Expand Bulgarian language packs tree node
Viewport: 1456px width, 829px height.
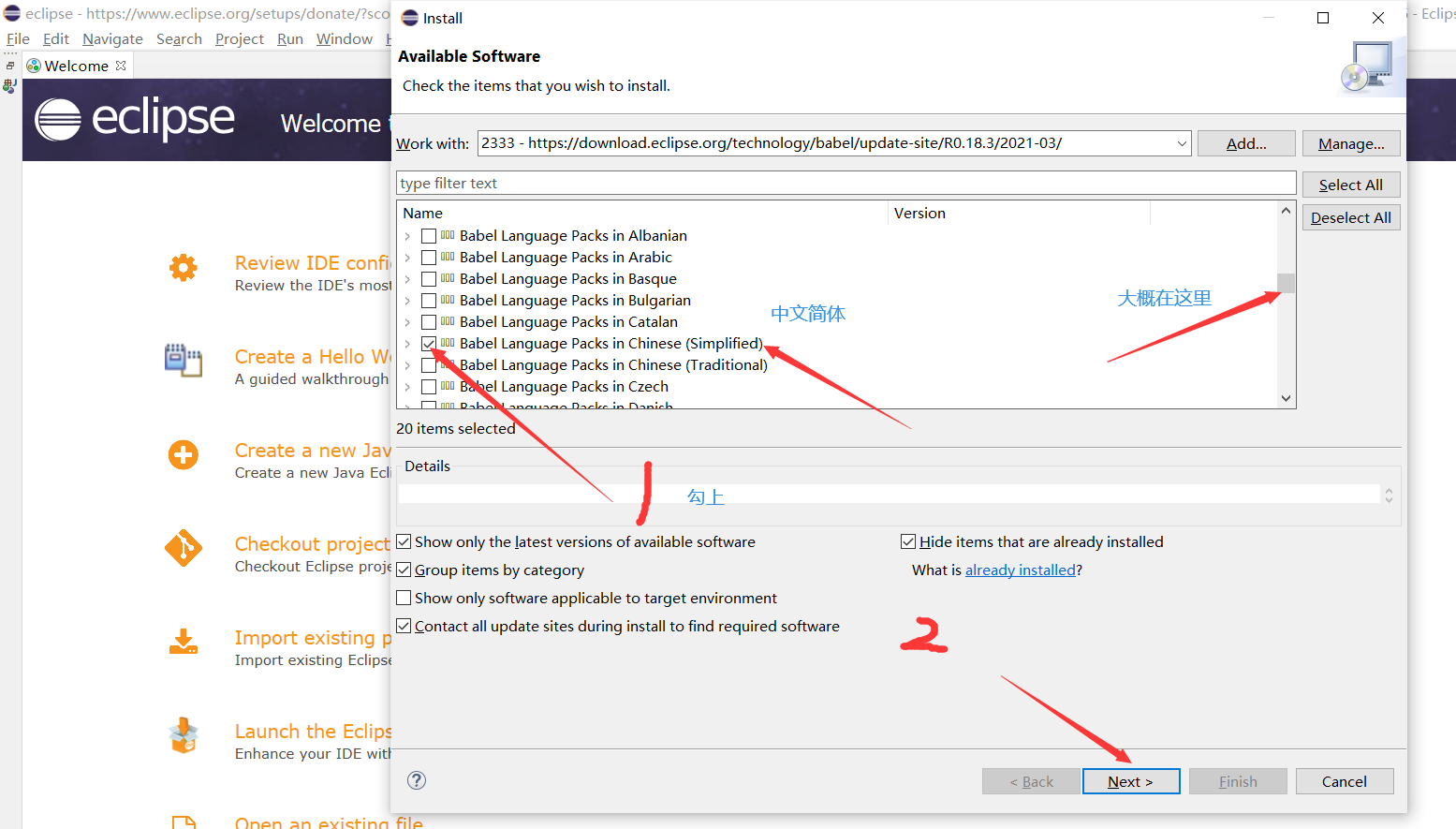click(407, 301)
